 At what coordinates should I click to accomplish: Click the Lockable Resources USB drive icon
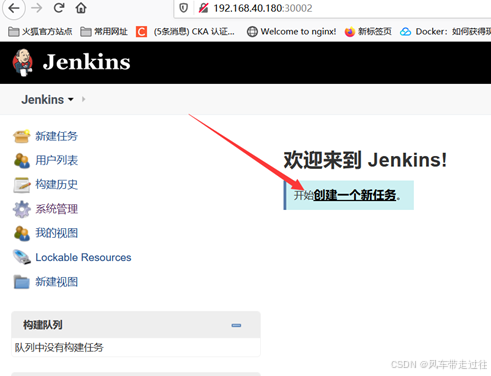(22, 257)
